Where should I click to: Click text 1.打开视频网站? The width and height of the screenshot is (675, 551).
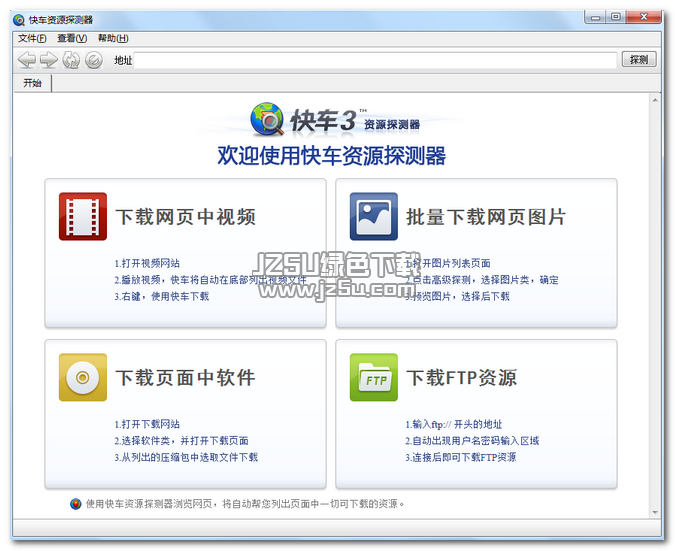pyautogui.click(x=147, y=263)
